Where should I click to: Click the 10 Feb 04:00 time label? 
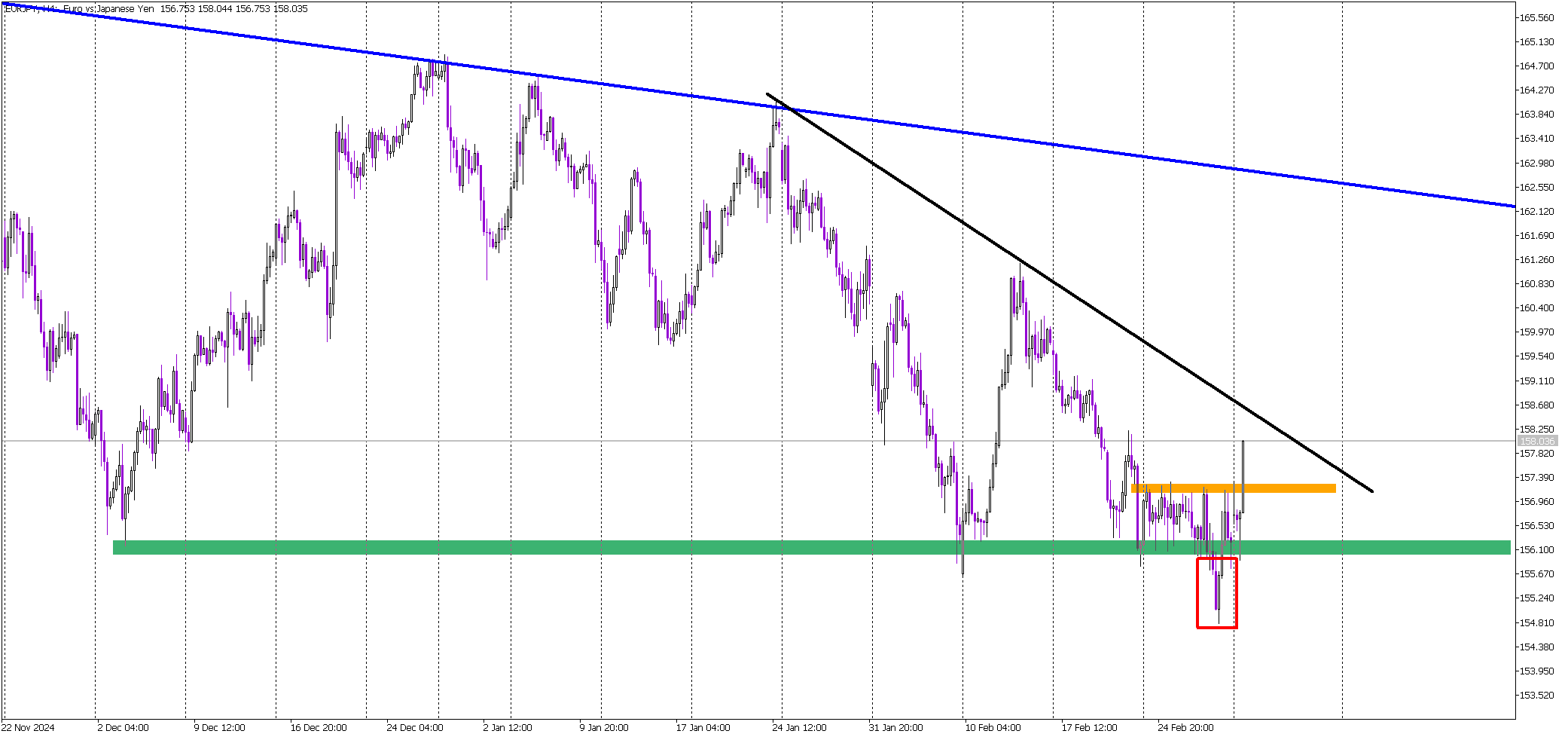(x=993, y=727)
